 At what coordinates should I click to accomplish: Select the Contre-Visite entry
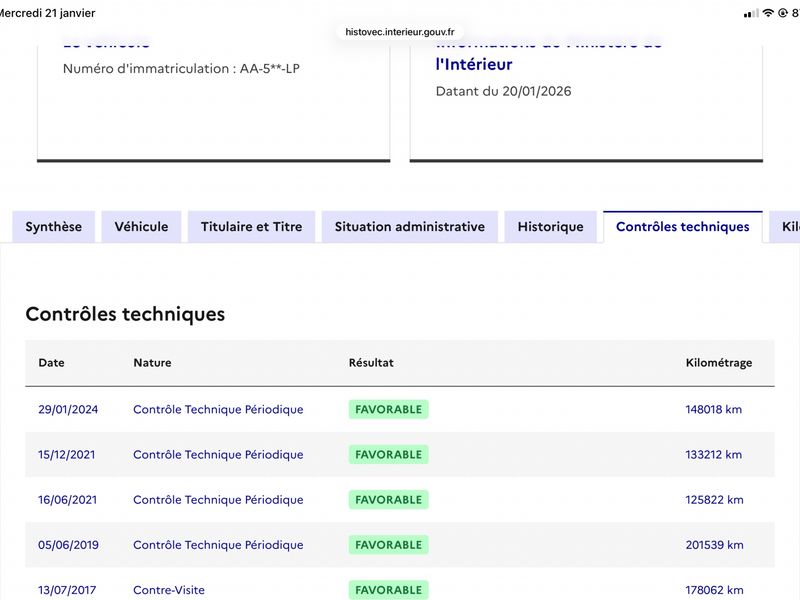[x=169, y=590]
